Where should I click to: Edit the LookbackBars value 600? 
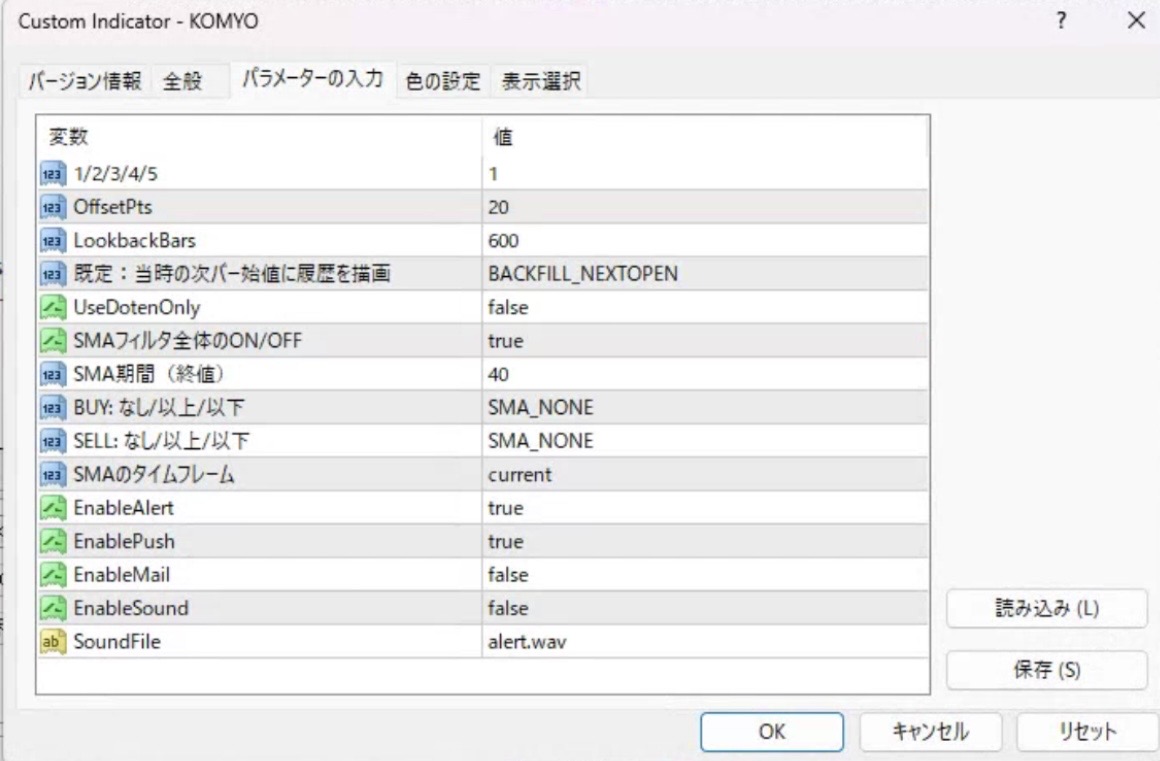(x=705, y=240)
